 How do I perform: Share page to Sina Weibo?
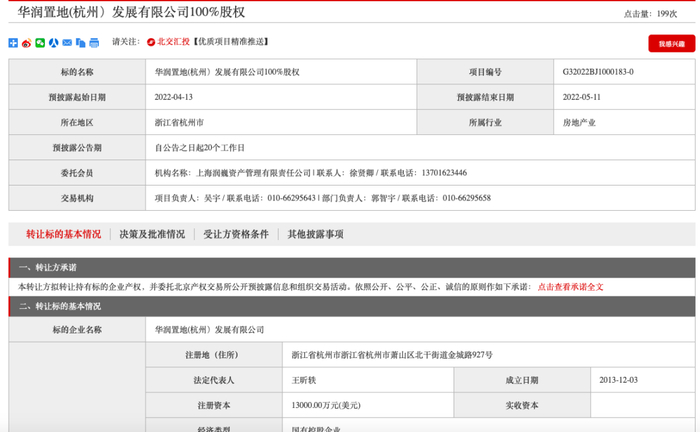coord(26,43)
